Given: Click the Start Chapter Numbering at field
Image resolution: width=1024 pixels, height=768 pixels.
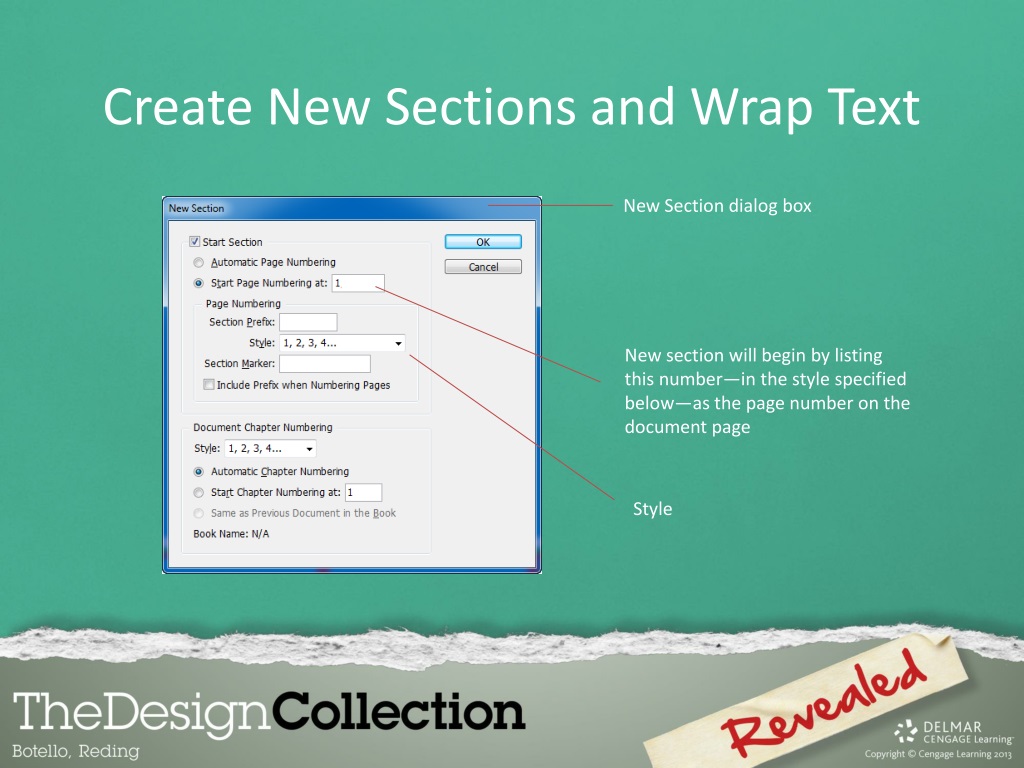Looking at the screenshot, I should point(363,492).
